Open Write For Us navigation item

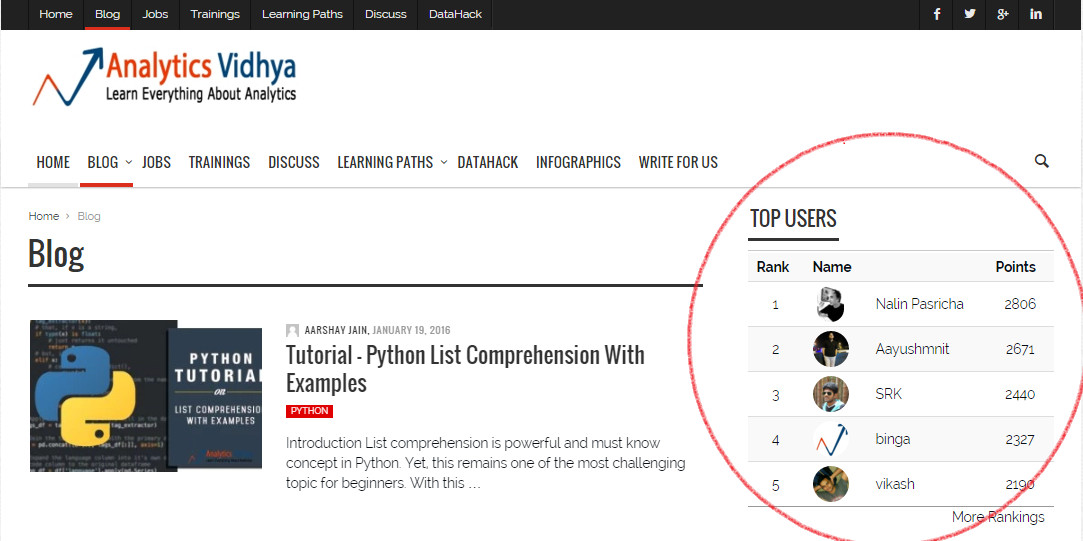tap(678, 162)
